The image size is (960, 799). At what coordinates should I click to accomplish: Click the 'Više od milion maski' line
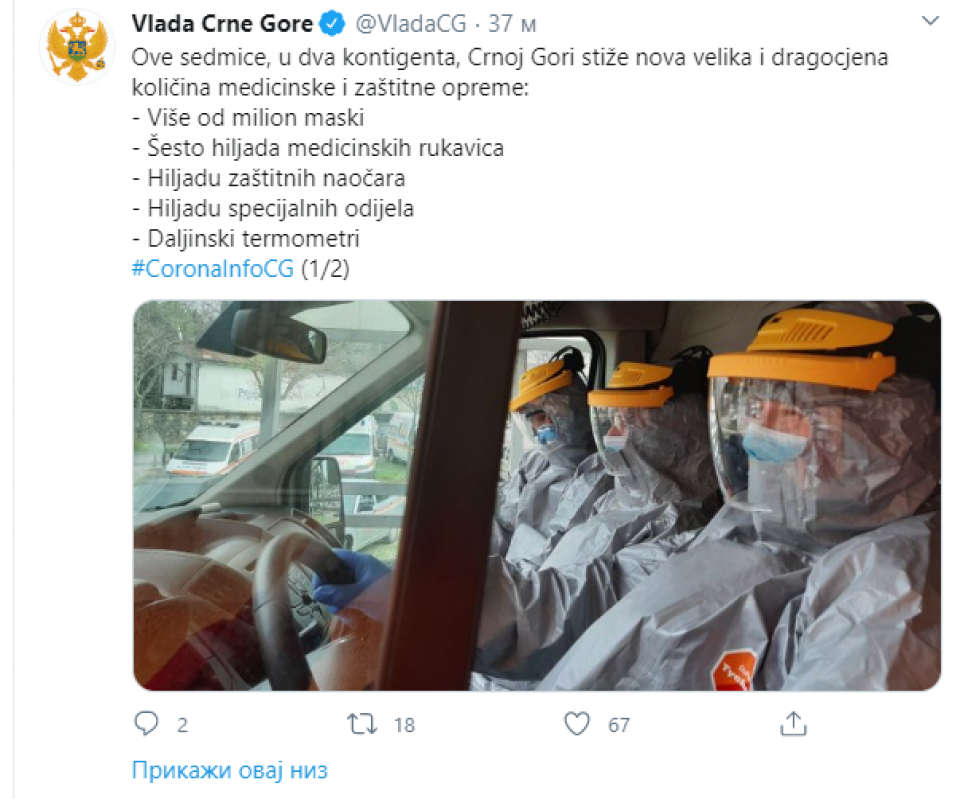(249, 118)
